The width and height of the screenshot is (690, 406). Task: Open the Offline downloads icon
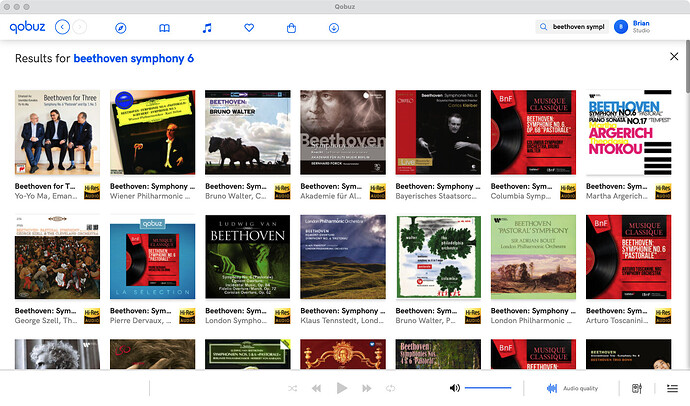coord(333,28)
